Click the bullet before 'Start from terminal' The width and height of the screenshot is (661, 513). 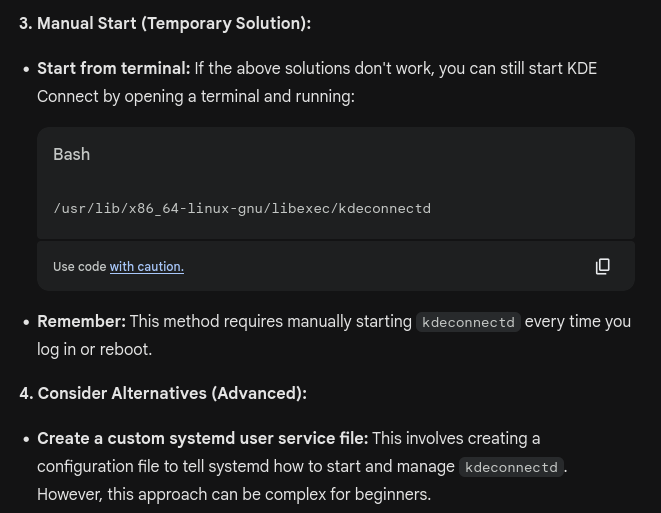26,69
